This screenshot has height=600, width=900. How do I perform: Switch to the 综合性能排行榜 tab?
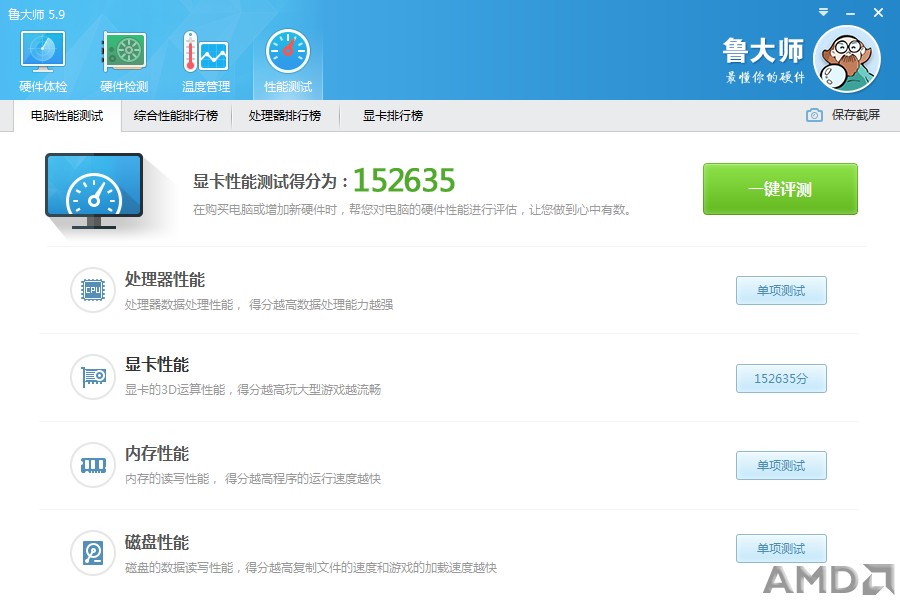(x=176, y=116)
